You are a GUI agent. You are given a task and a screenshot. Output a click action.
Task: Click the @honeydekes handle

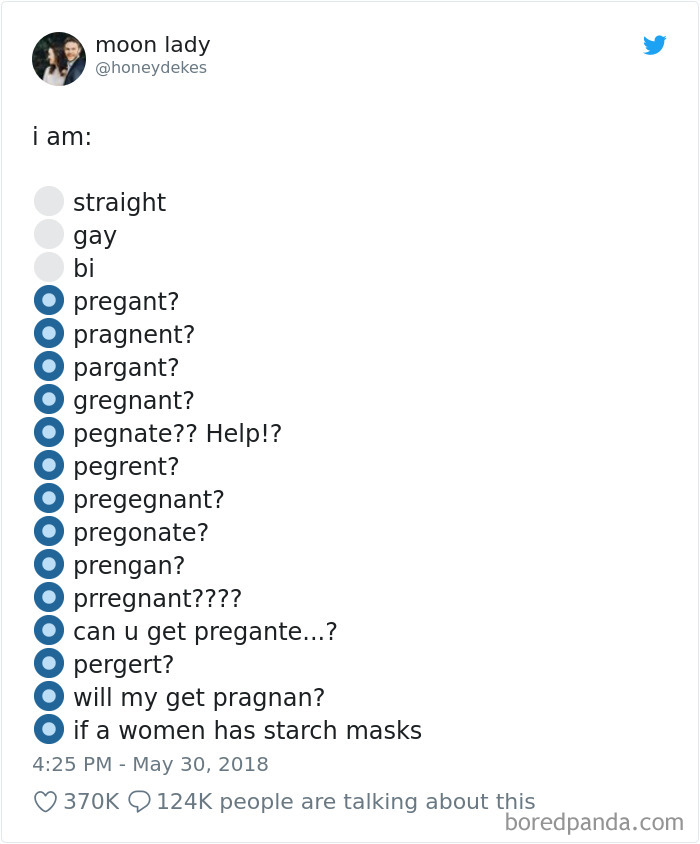[151, 68]
